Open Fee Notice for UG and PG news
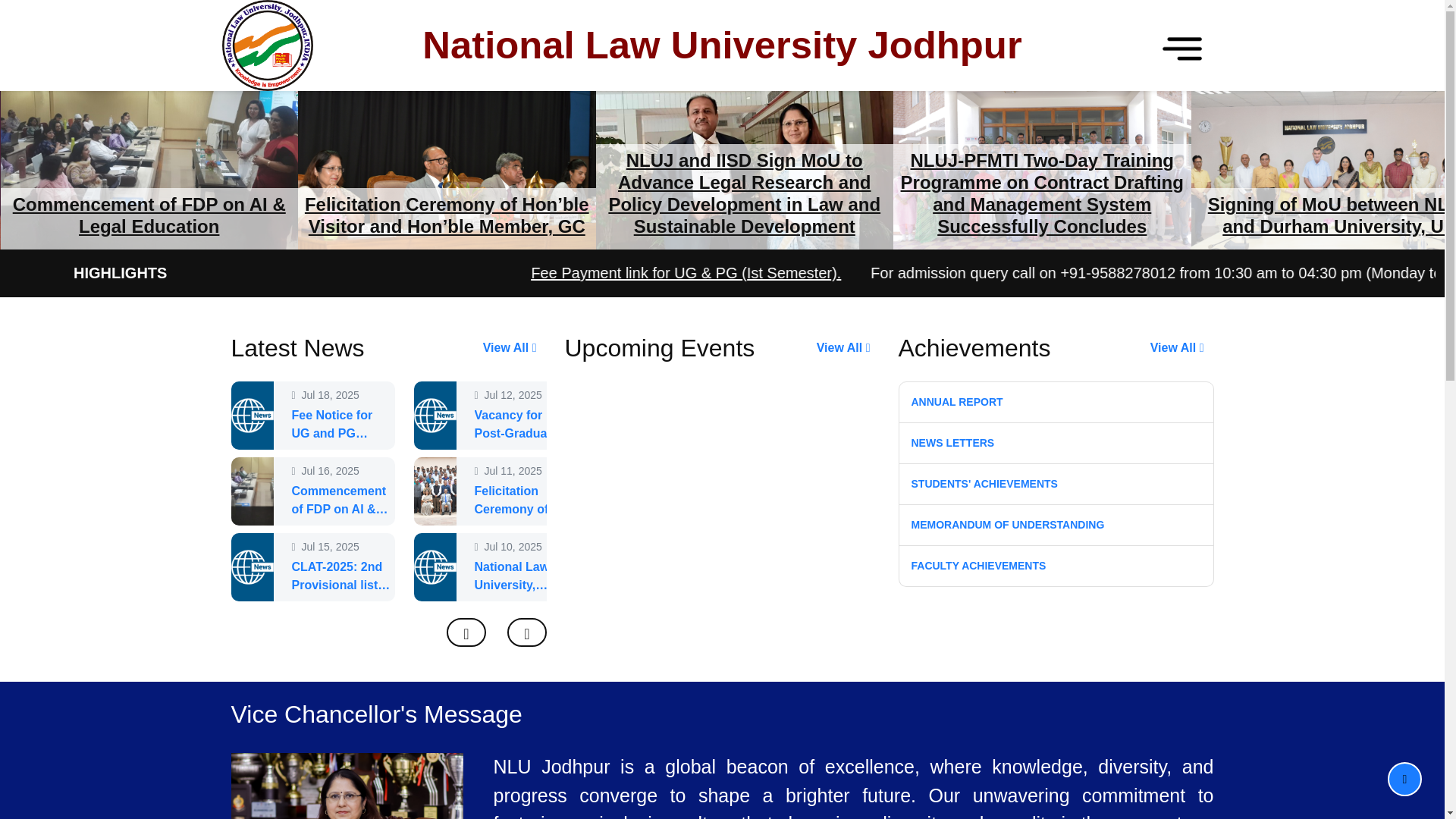Image resolution: width=1456 pixels, height=819 pixels. coord(332,425)
